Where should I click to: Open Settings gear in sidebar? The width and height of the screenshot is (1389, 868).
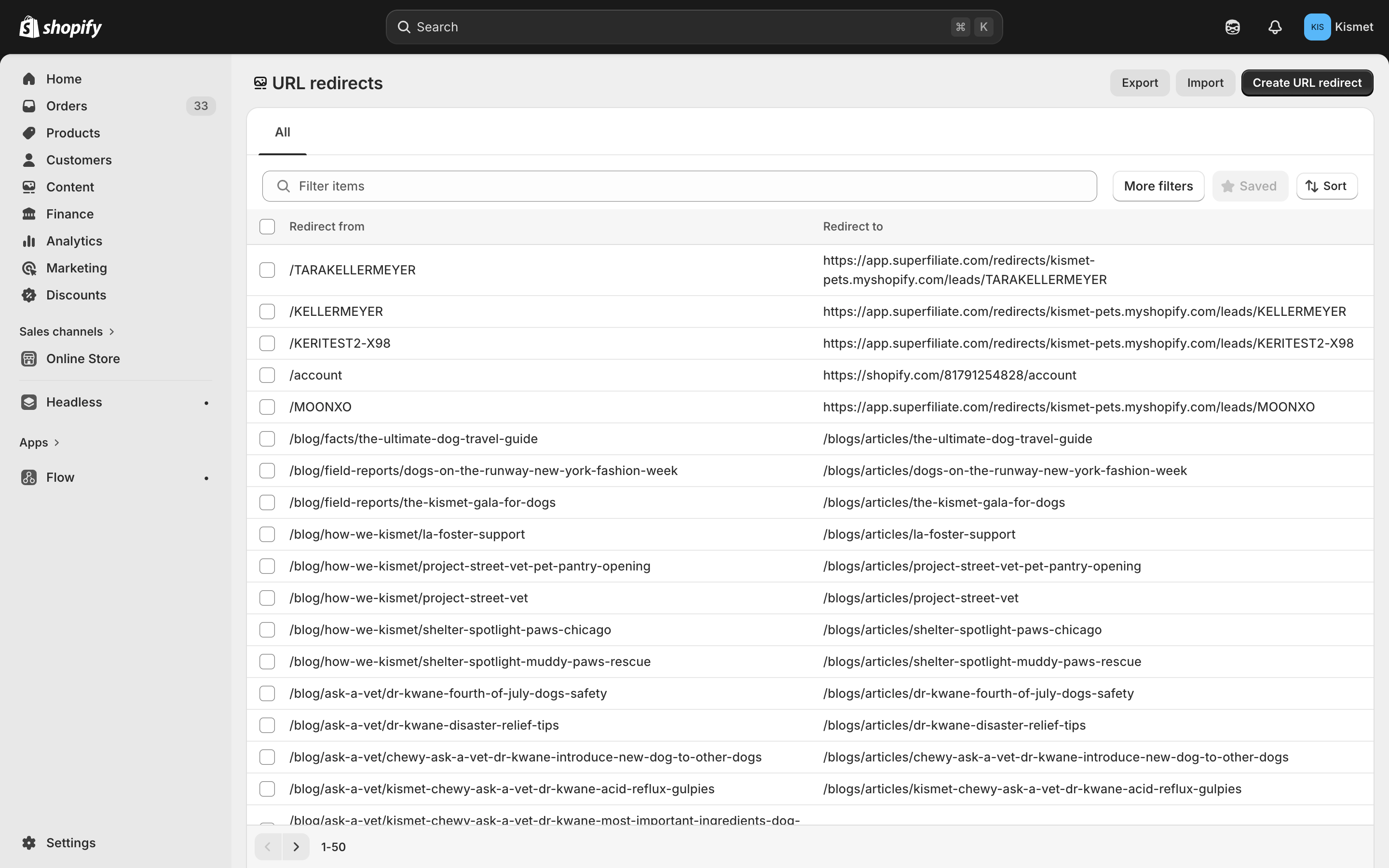(70, 843)
